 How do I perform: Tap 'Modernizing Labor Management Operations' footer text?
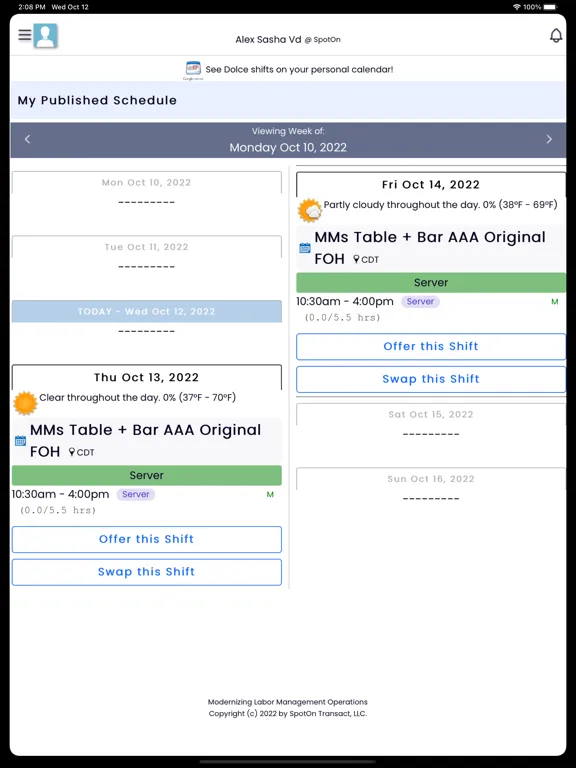[288, 702]
